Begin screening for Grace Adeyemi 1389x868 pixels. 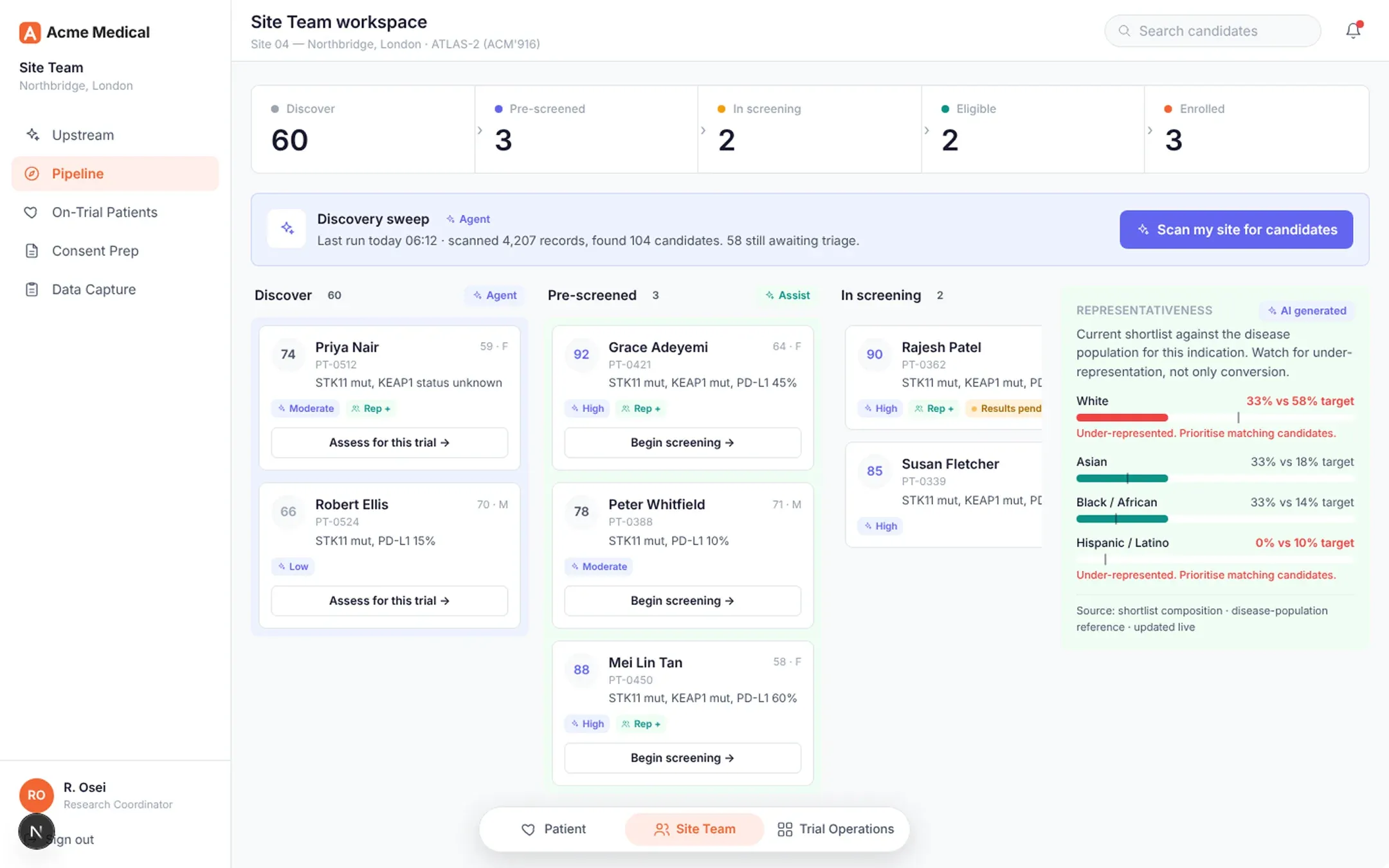tap(682, 442)
